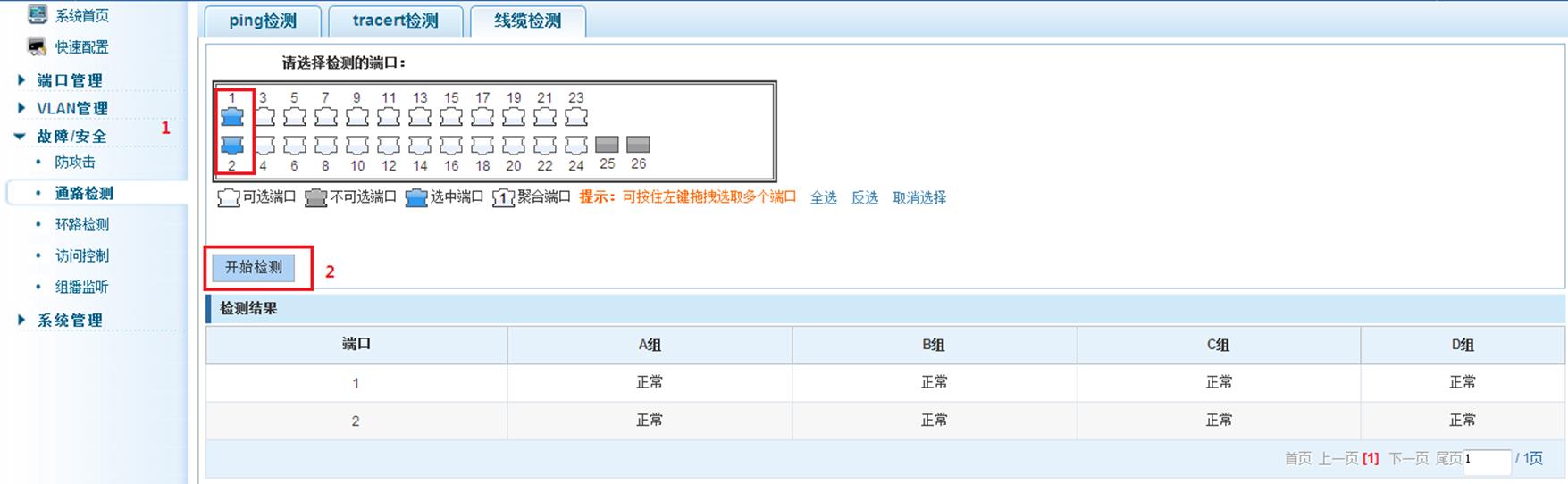Image resolution: width=1568 pixels, height=484 pixels.
Task: Select port 12 icon
Action: coord(389,145)
